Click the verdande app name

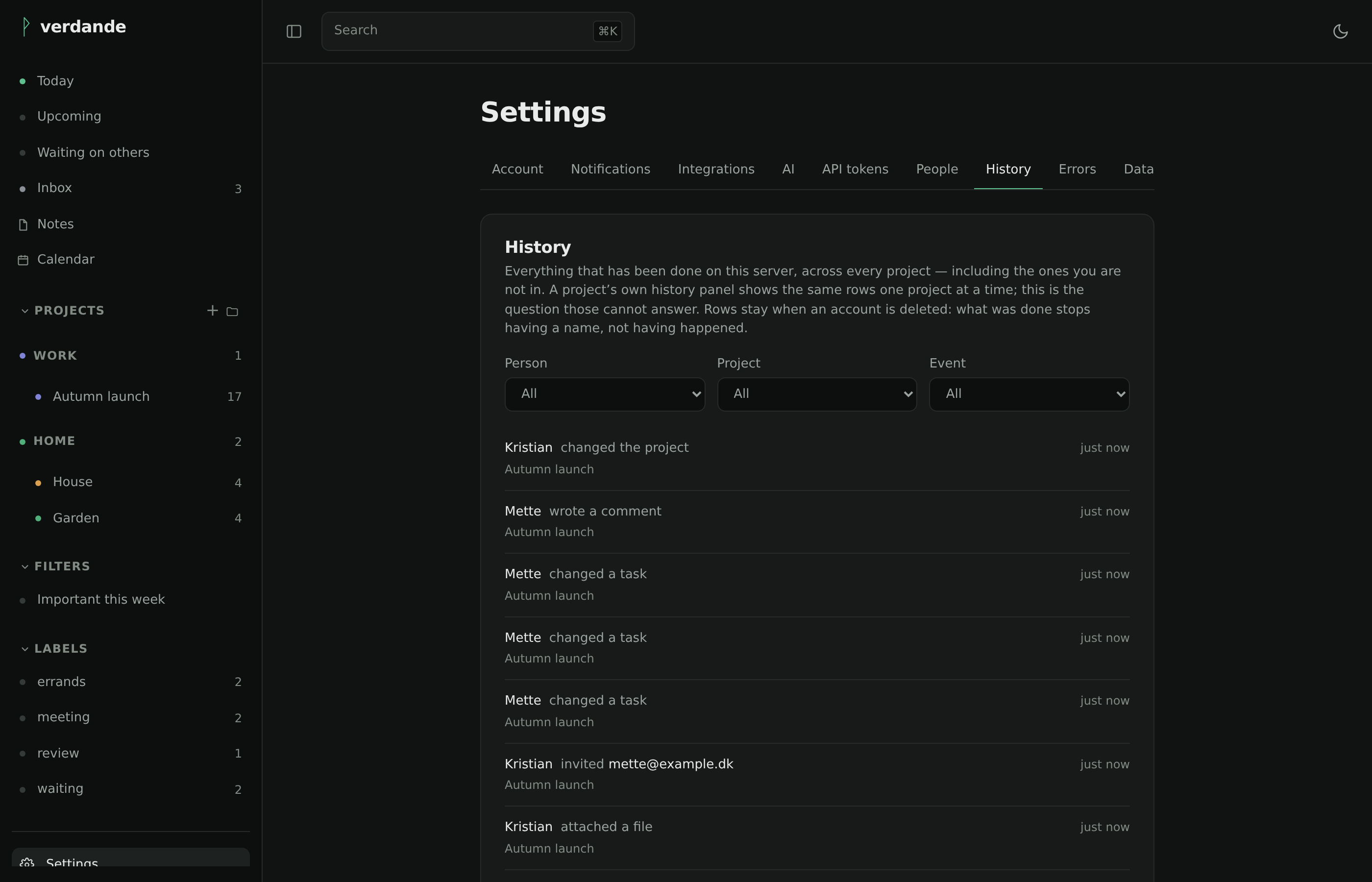point(83,27)
